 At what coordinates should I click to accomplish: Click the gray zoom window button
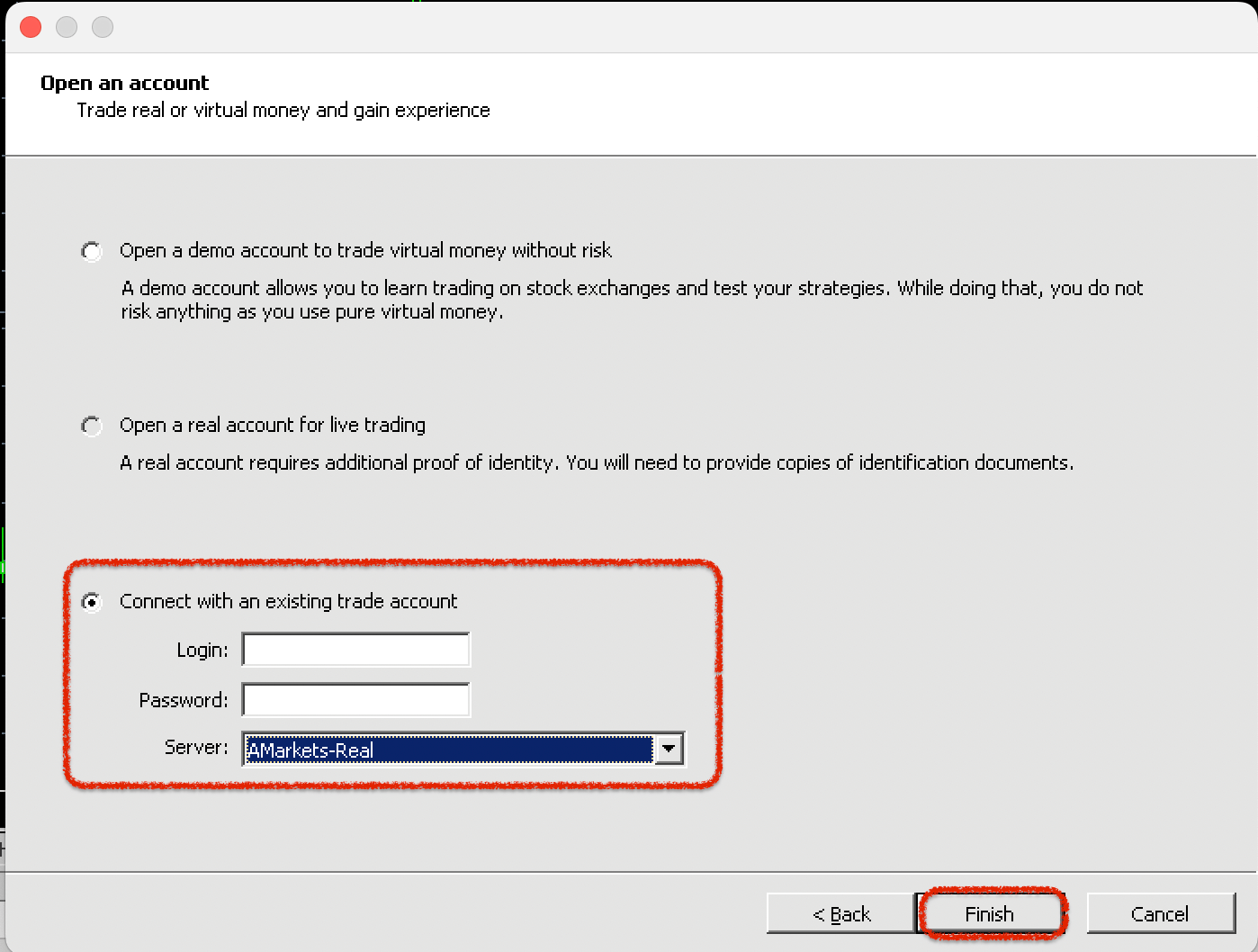[103, 27]
